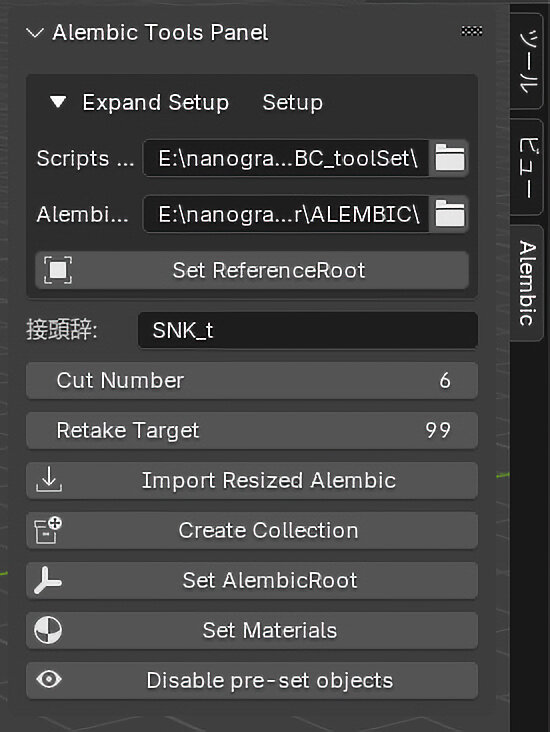Select the Alembic sidebar tab
The image size is (550, 732).
[x=527, y=283]
